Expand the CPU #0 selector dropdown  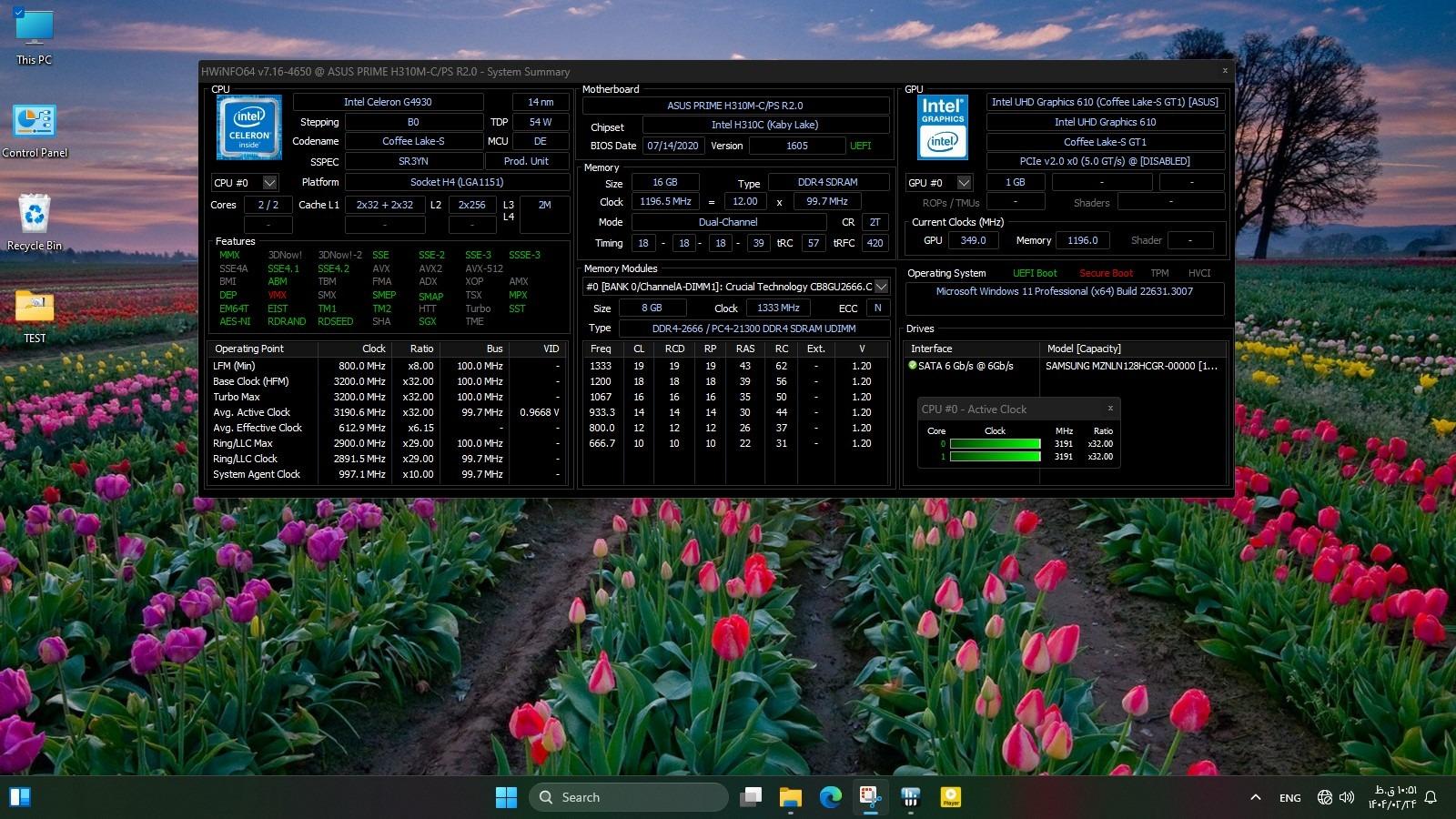[269, 183]
